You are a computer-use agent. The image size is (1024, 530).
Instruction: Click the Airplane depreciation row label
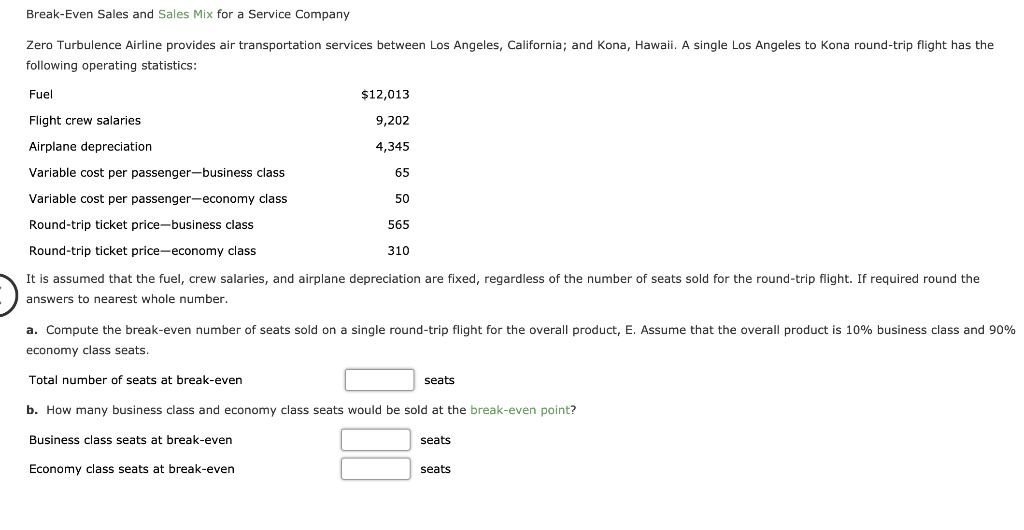coord(90,147)
